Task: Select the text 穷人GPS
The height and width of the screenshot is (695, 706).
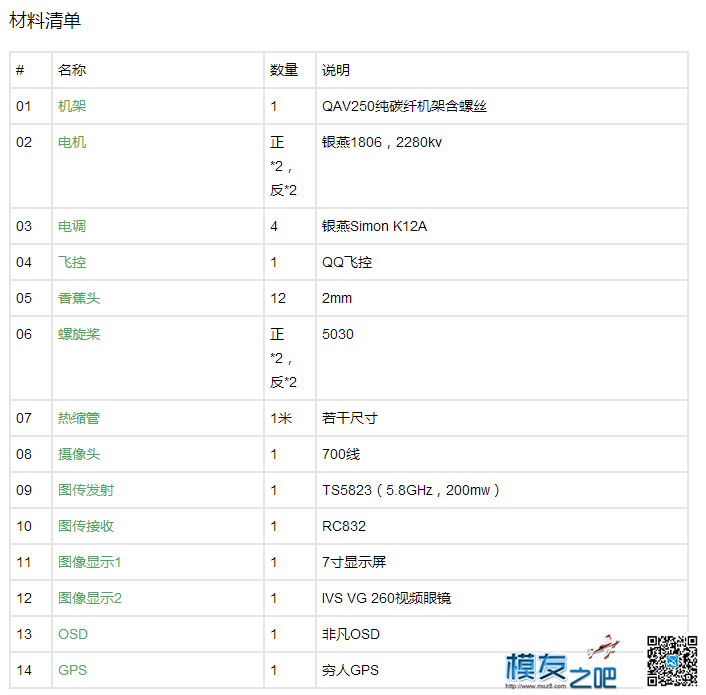Action: click(x=350, y=670)
